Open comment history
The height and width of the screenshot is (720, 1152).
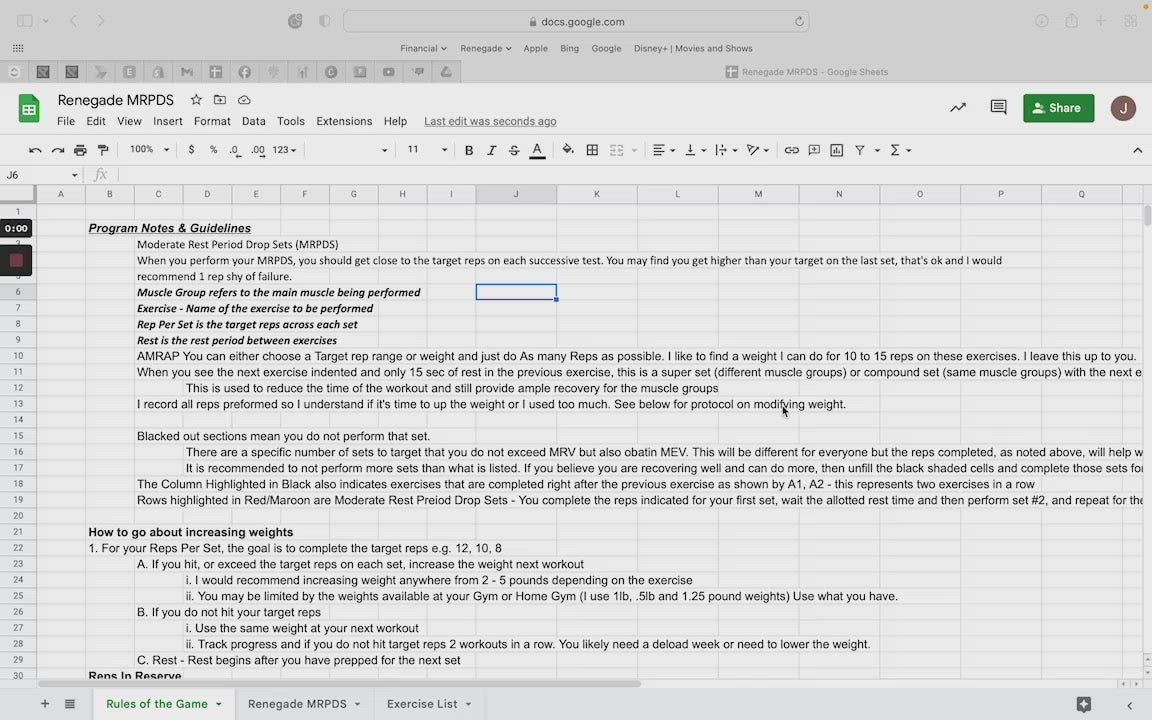(998, 108)
